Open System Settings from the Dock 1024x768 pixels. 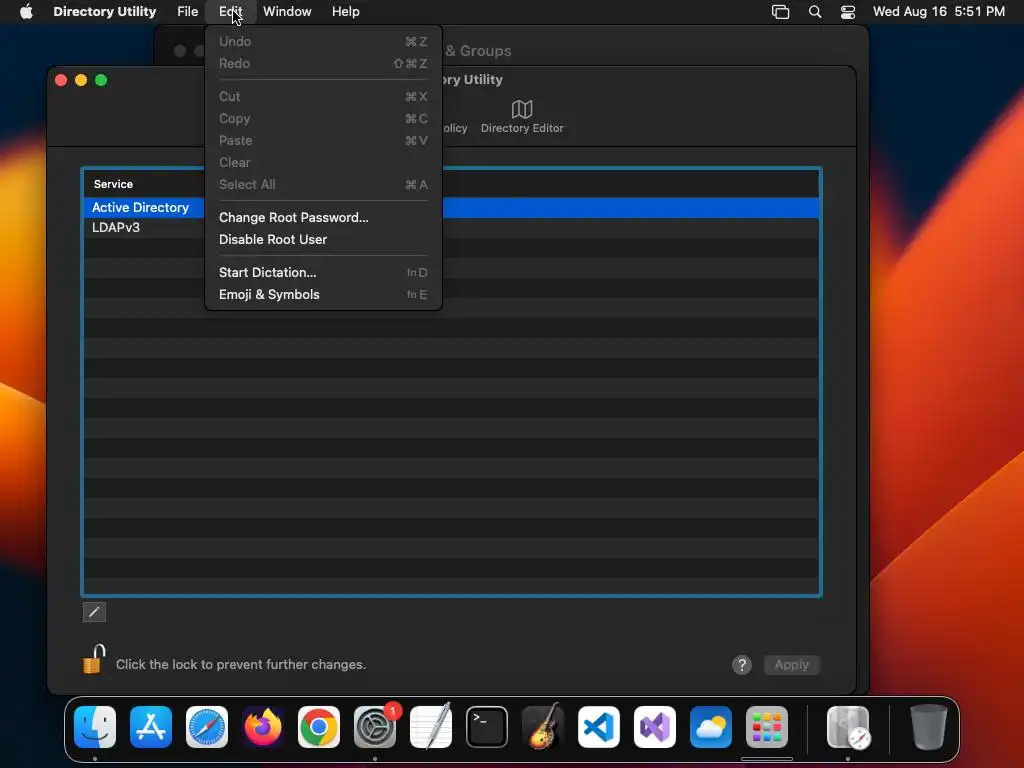point(375,727)
